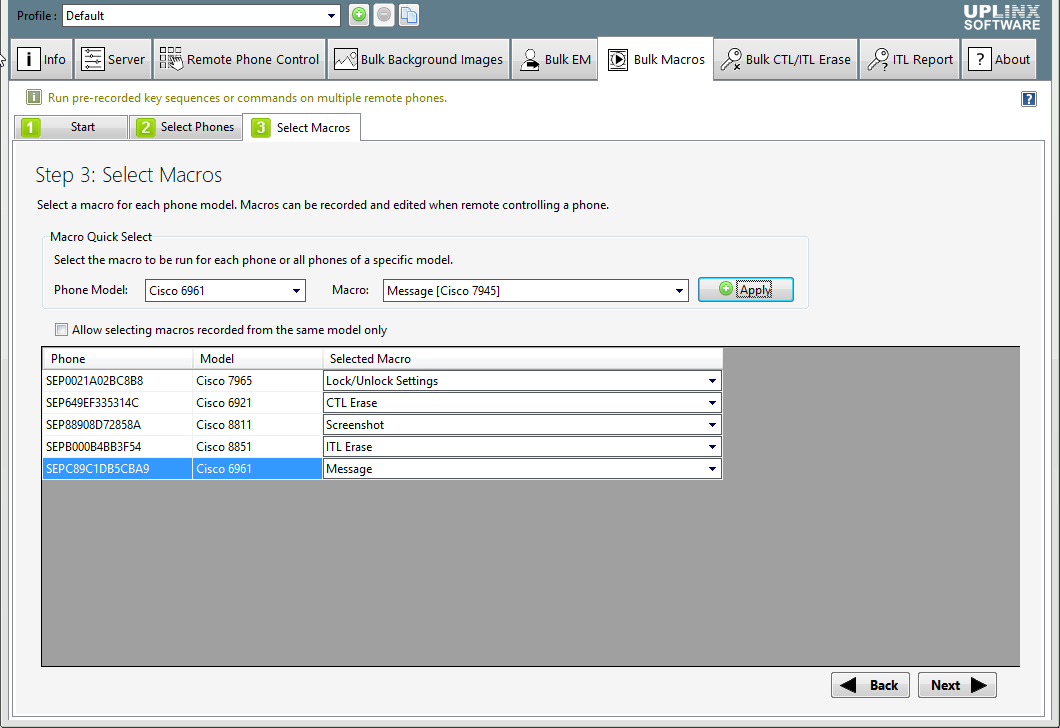Switch to the Bulk EM tab

click(x=554, y=59)
